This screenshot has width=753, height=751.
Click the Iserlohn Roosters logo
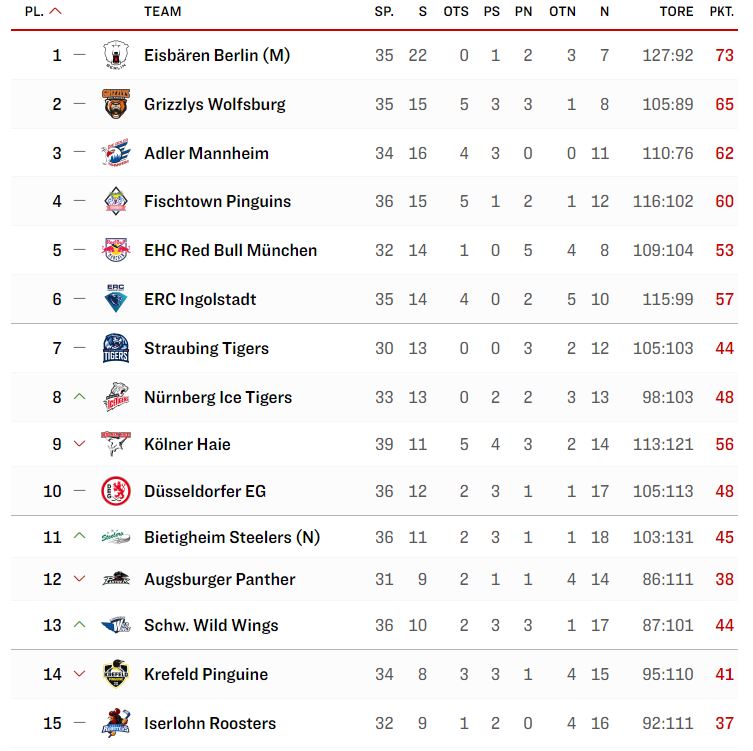click(116, 723)
